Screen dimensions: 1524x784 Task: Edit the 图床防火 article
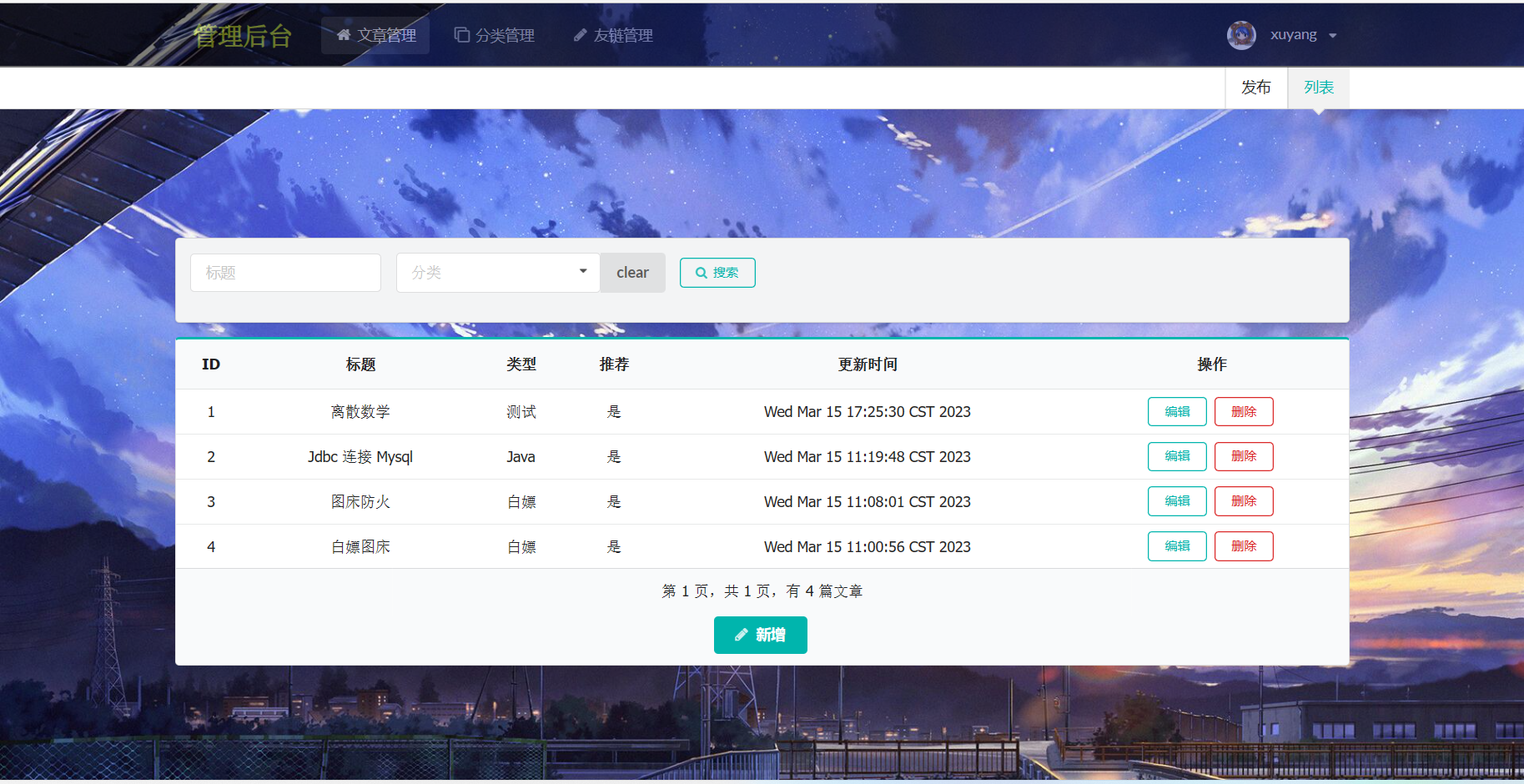(1176, 501)
